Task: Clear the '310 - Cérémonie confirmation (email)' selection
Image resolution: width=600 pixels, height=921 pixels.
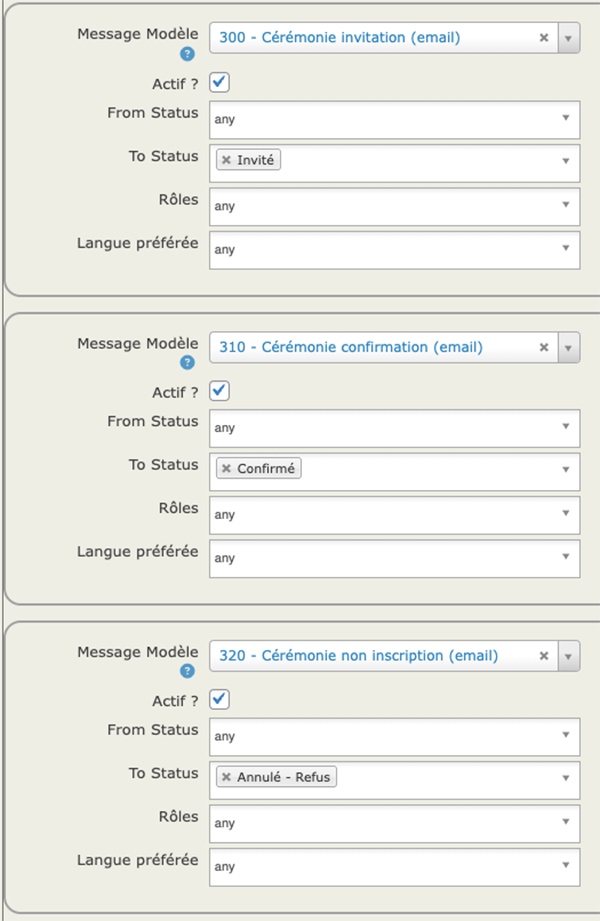Action: pyautogui.click(x=544, y=347)
